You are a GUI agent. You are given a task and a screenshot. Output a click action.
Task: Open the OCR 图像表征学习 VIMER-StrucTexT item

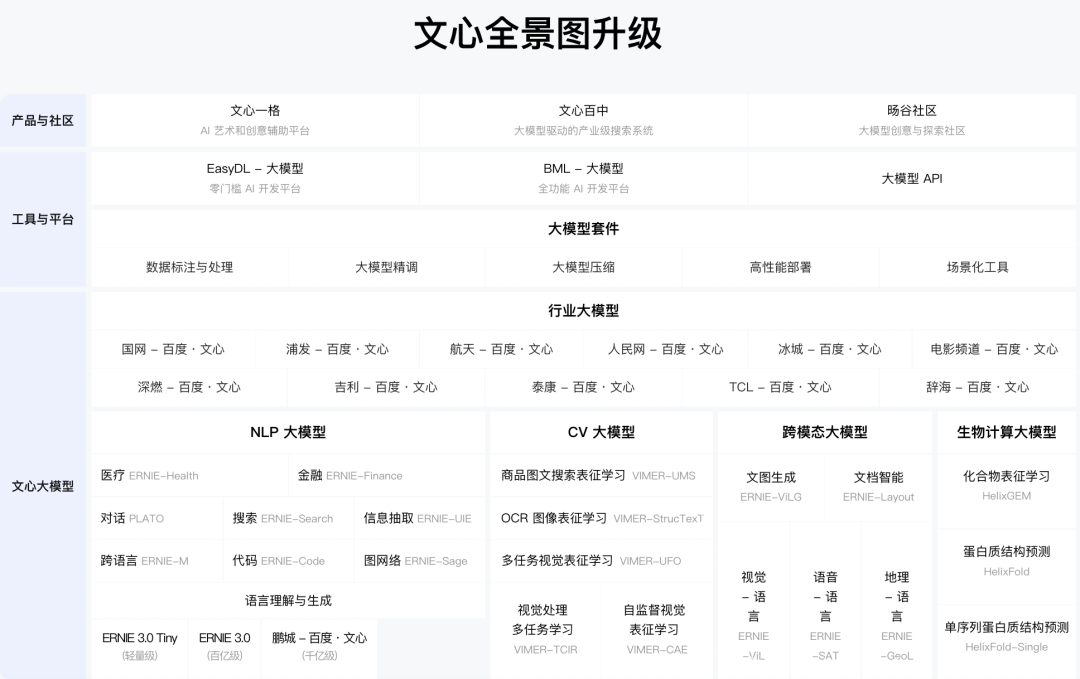tap(601, 518)
